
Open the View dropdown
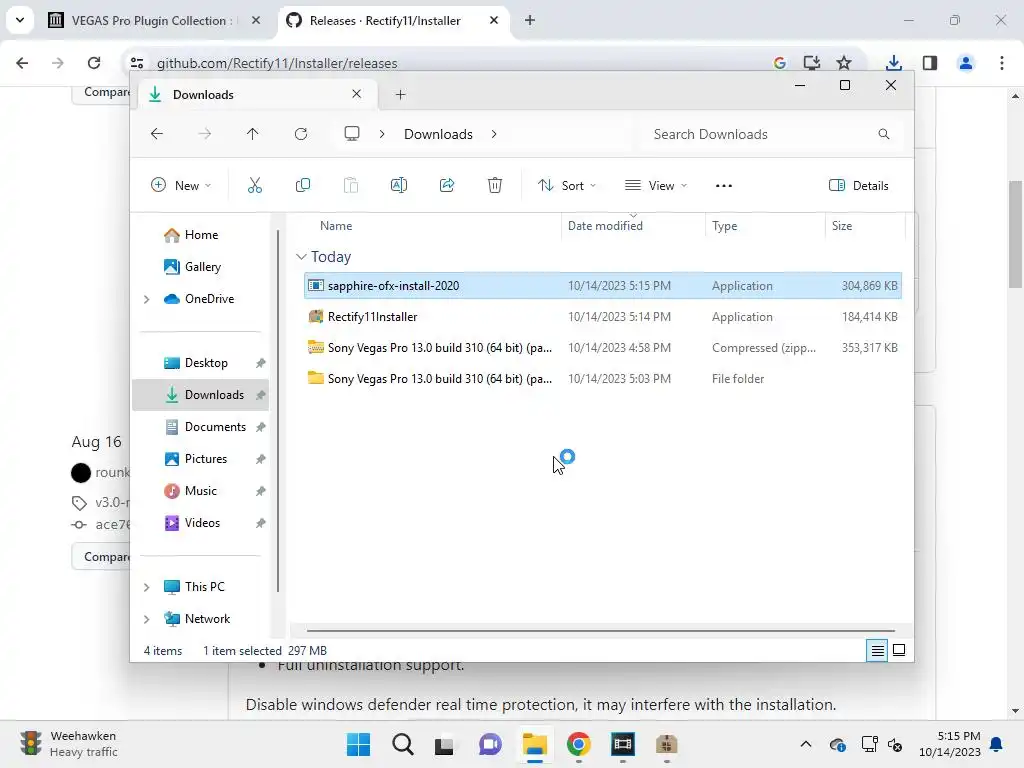[656, 185]
